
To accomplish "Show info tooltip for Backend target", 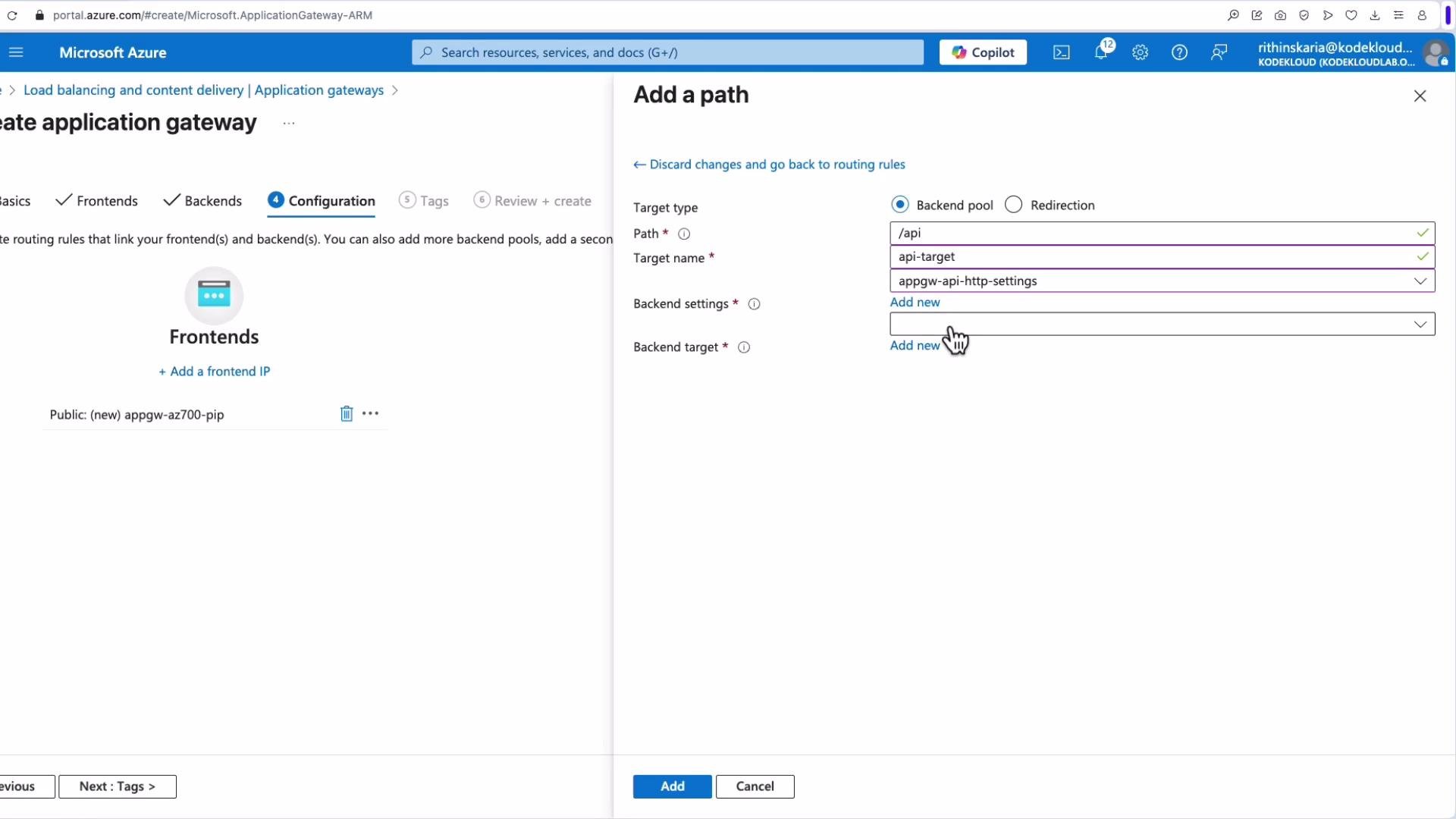I will (x=744, y=347).
